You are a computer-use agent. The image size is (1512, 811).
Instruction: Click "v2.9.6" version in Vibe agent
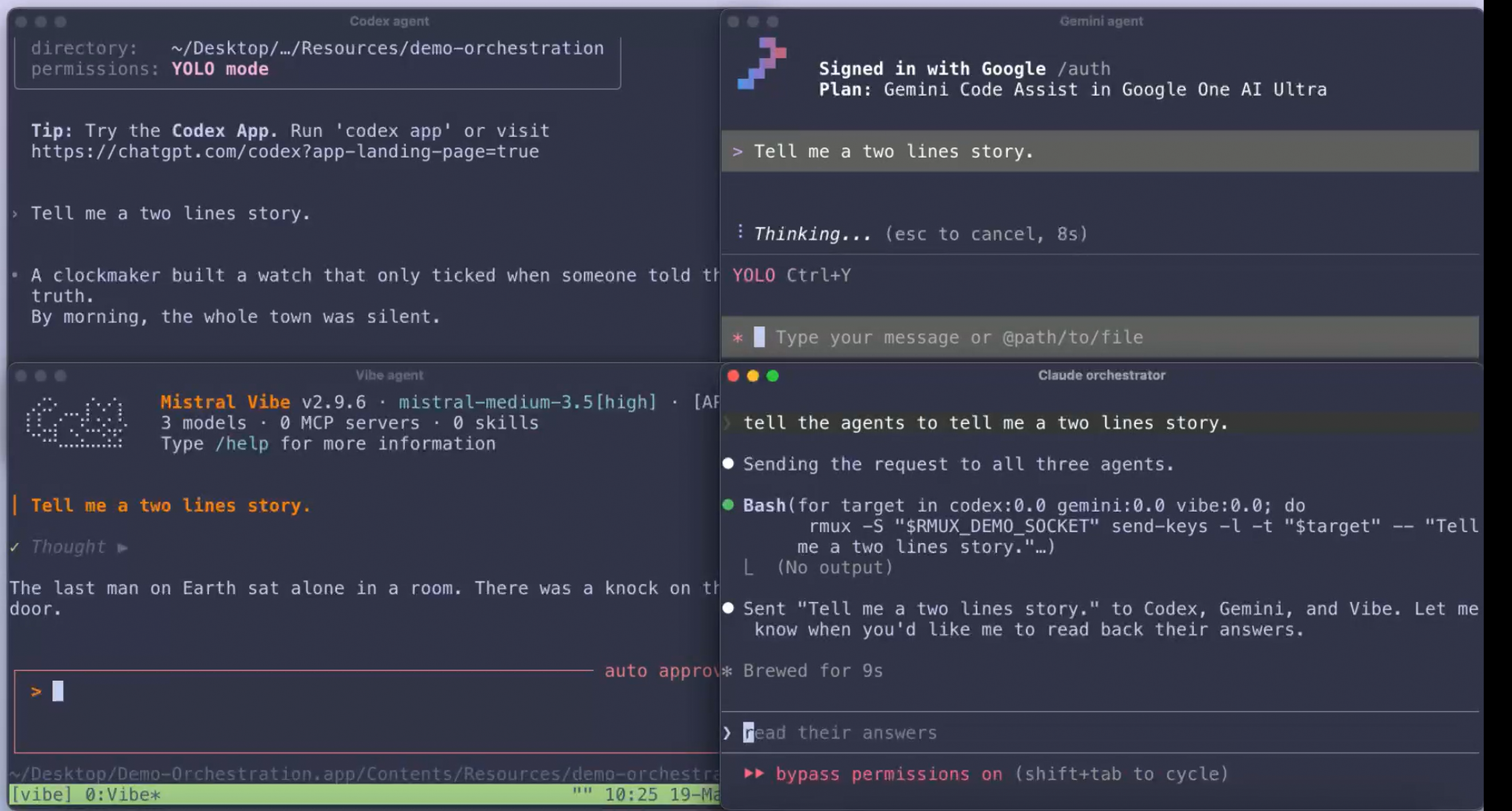pyautogui.click(x=334, y=402)
